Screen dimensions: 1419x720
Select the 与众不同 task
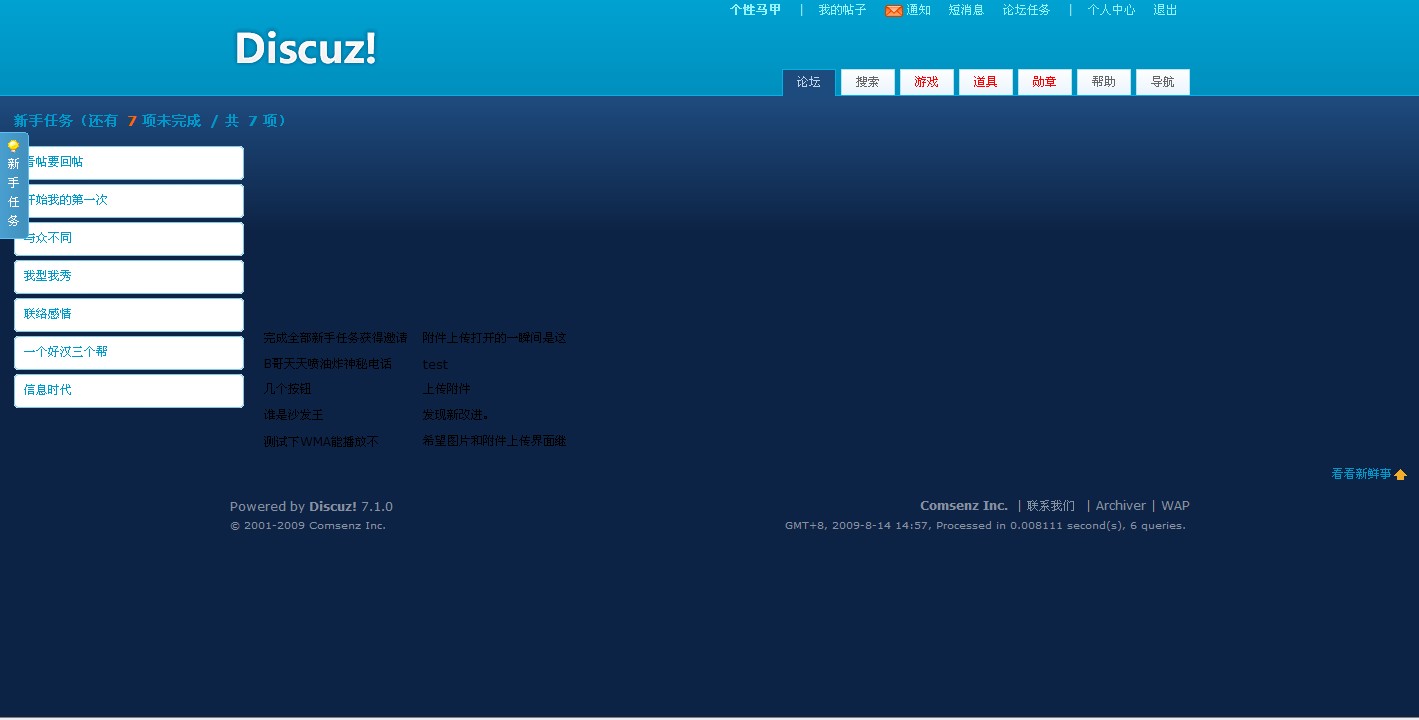129,238
